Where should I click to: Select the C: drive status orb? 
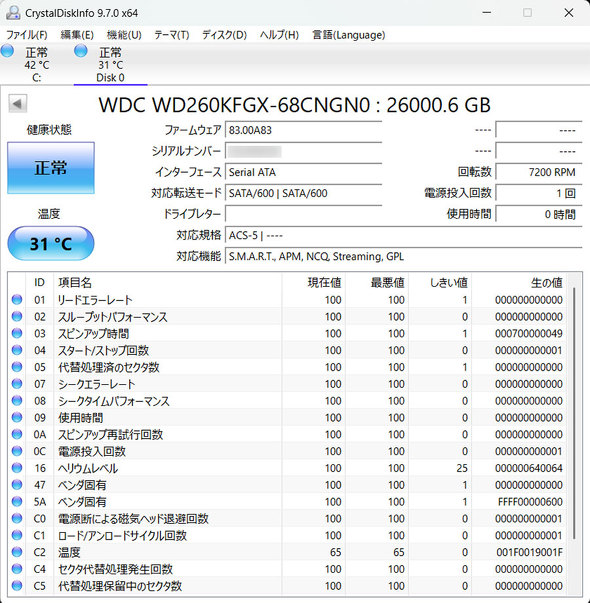[x=7, y=51]
